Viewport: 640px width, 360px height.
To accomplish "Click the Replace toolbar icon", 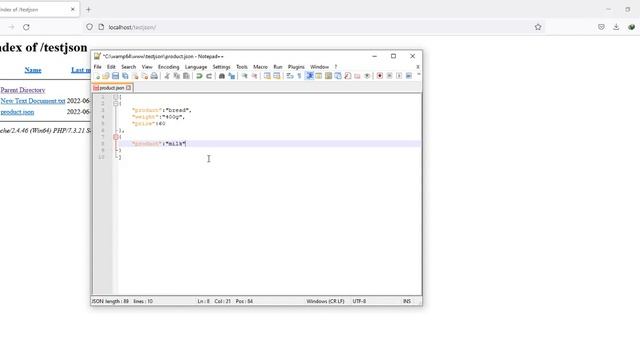I will [x=231, y=76].
